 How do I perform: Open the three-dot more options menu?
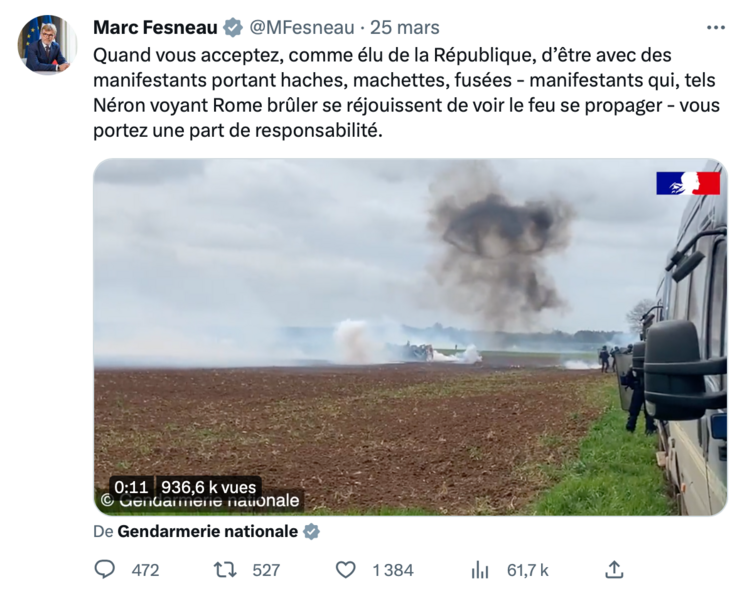coord(716,27)
